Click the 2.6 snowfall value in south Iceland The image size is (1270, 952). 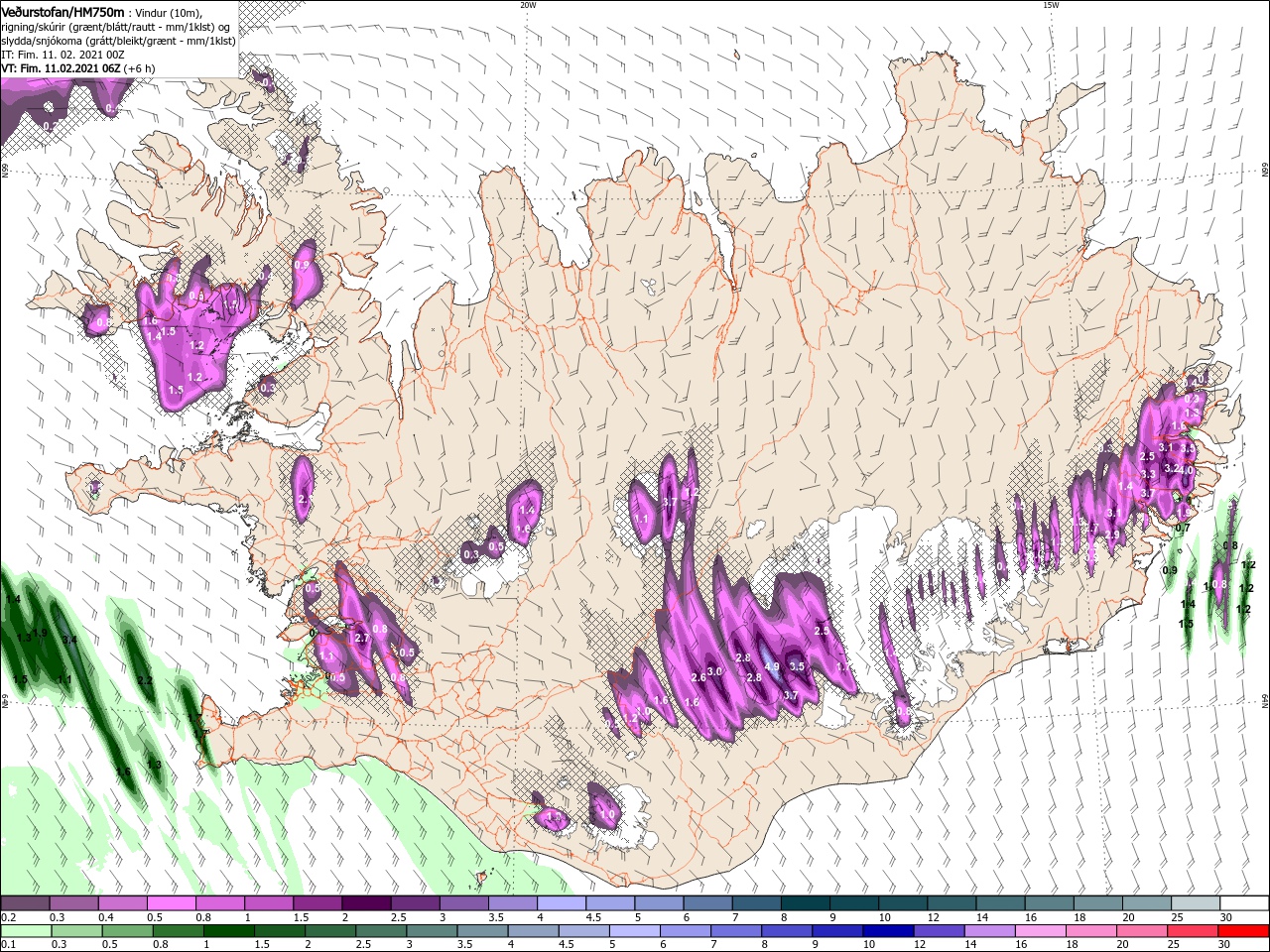pos(698,677)
